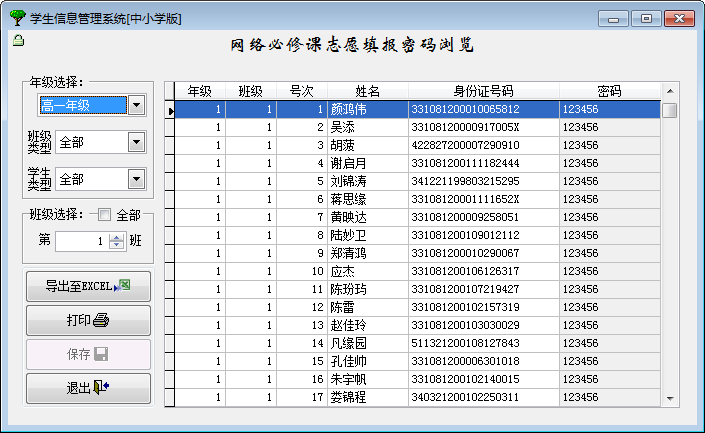Click the Excel icon on the export button
This screenshot has height=433, width=705.
coord(124,286)
